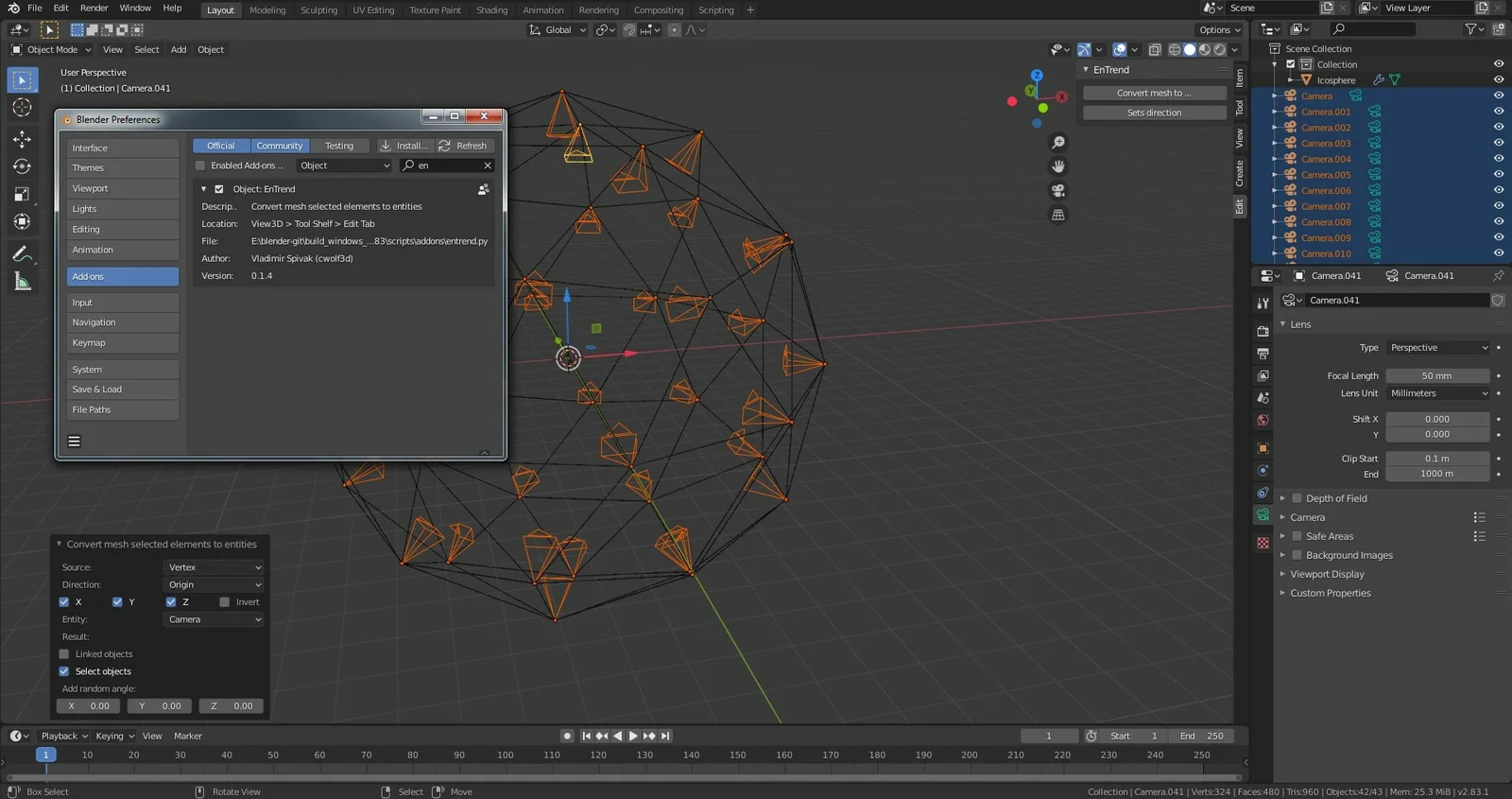Image resolution: width=1512 pixels, height=799 pixels.
Task: Open the Entity dropdown set to Camera
Action: point(215,619)
